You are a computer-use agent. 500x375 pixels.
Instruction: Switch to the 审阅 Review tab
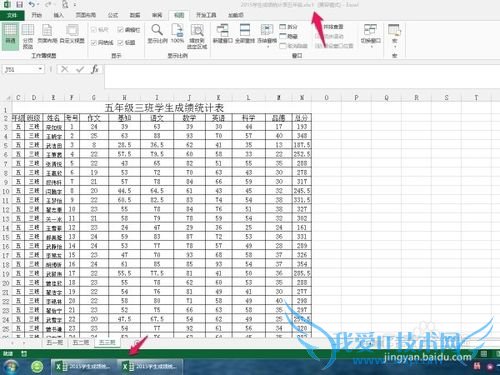[157, 15]
